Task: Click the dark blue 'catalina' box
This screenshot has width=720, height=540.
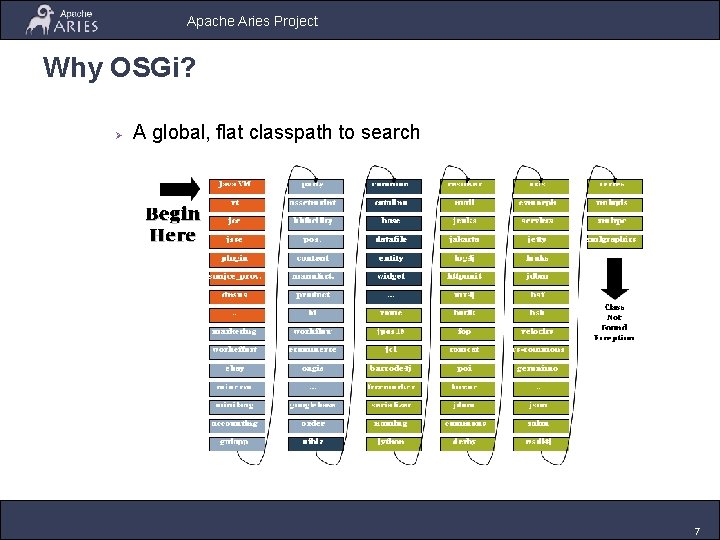Action: pyautogui.click(x=394, y=205)
